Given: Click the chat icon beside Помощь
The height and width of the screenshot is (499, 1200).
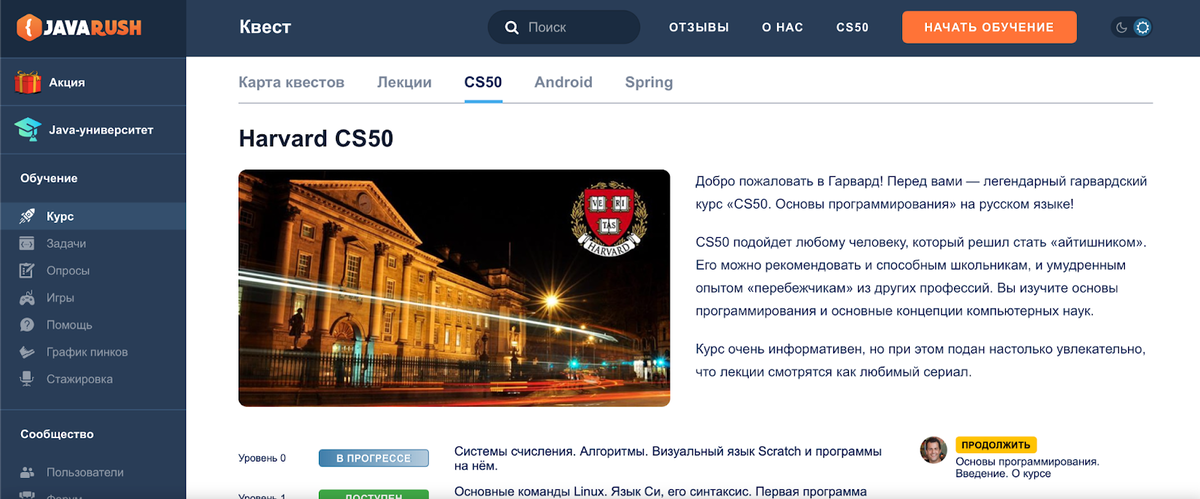Looking at the screenshot, I should pyautogui.click(x=27, y=324).
